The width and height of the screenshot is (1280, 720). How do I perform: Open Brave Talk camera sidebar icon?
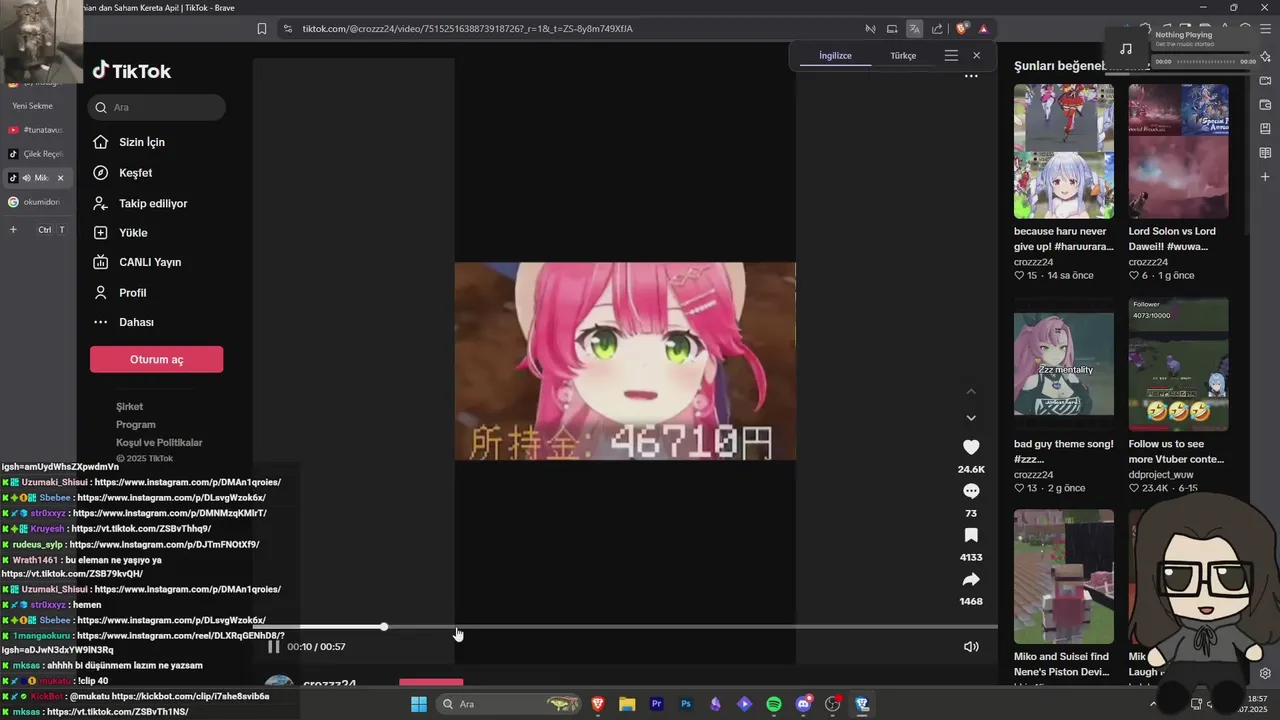coord(1265,81)
